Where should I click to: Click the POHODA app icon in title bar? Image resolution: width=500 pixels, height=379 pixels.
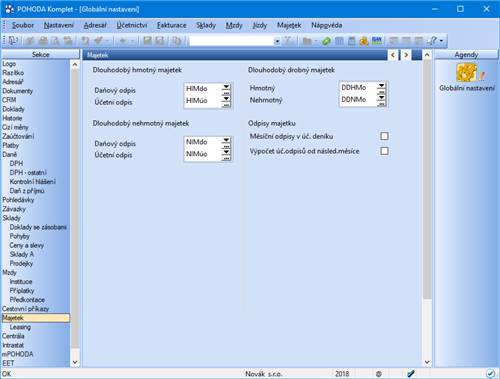(x=9, y=9)
